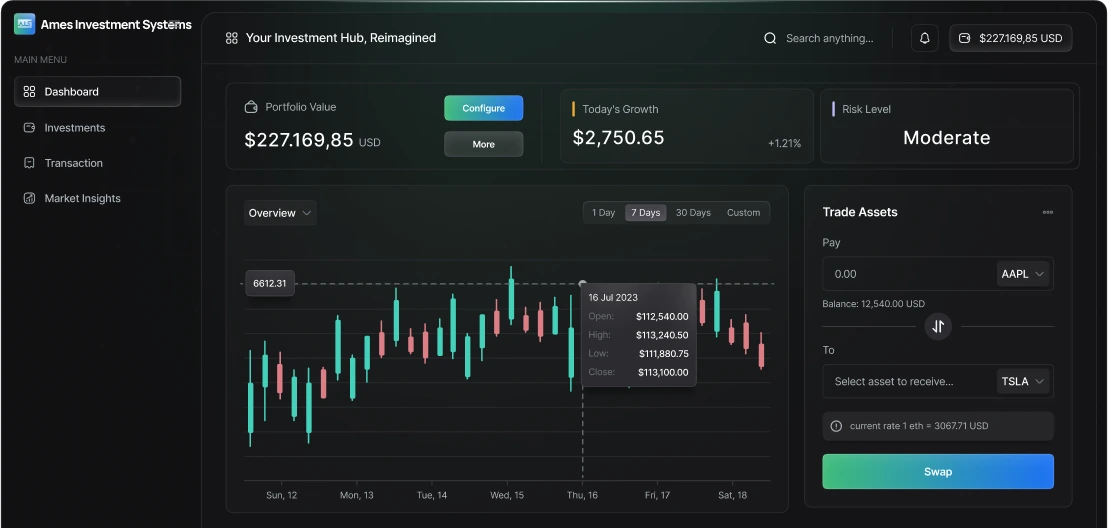Viewport: 1108px width, 528px height.
Task: Click the wallet icon beside Portfolio Value
Action: 251,107
